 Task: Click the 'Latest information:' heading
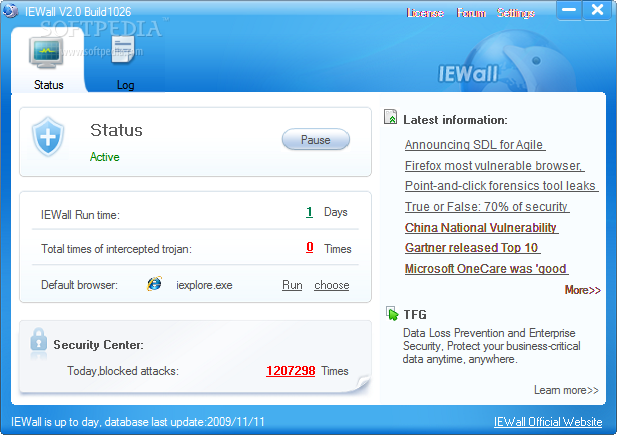455,120
